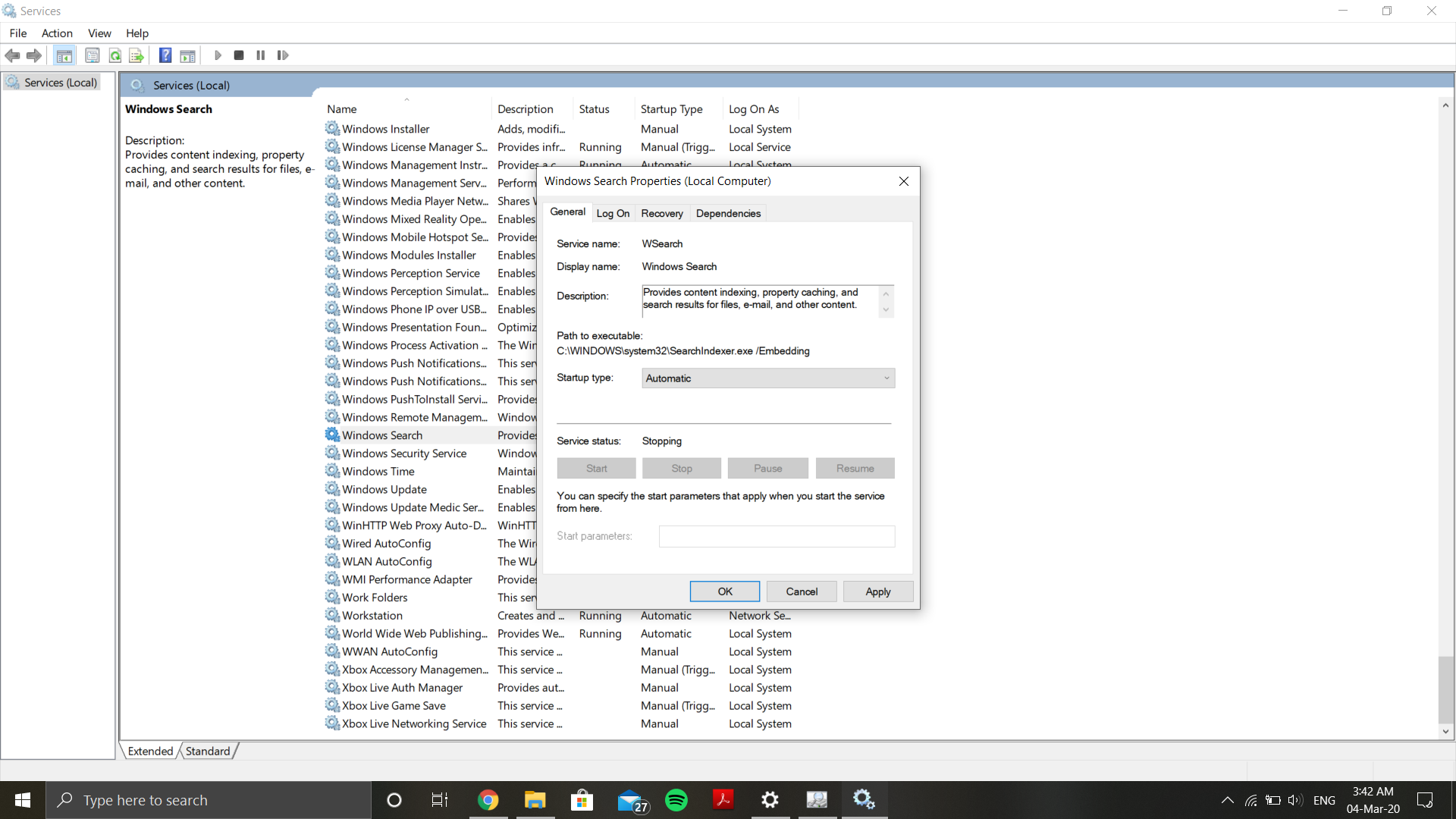The width and height of the screenshot is (1456, 819).
Task: Sort by the Description column header
Action: point(532,109)
